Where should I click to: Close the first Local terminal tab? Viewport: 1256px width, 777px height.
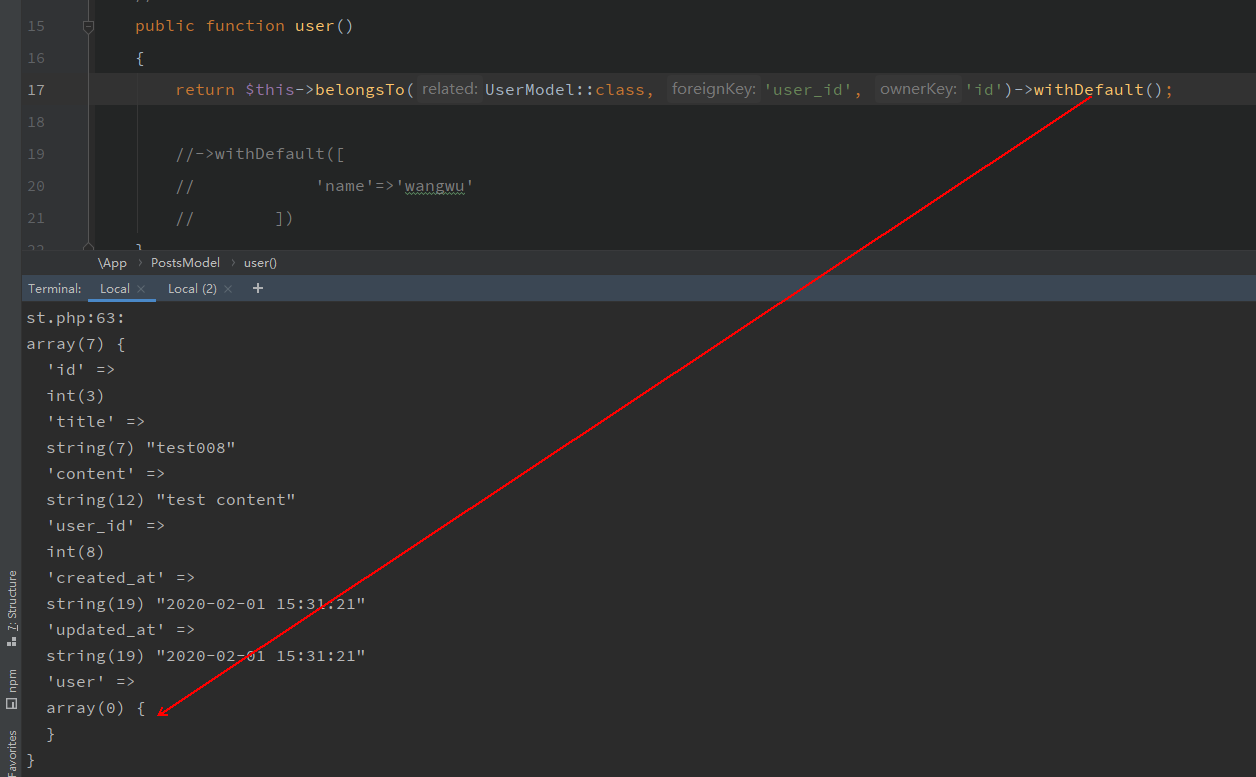click(x=142, y=289)
